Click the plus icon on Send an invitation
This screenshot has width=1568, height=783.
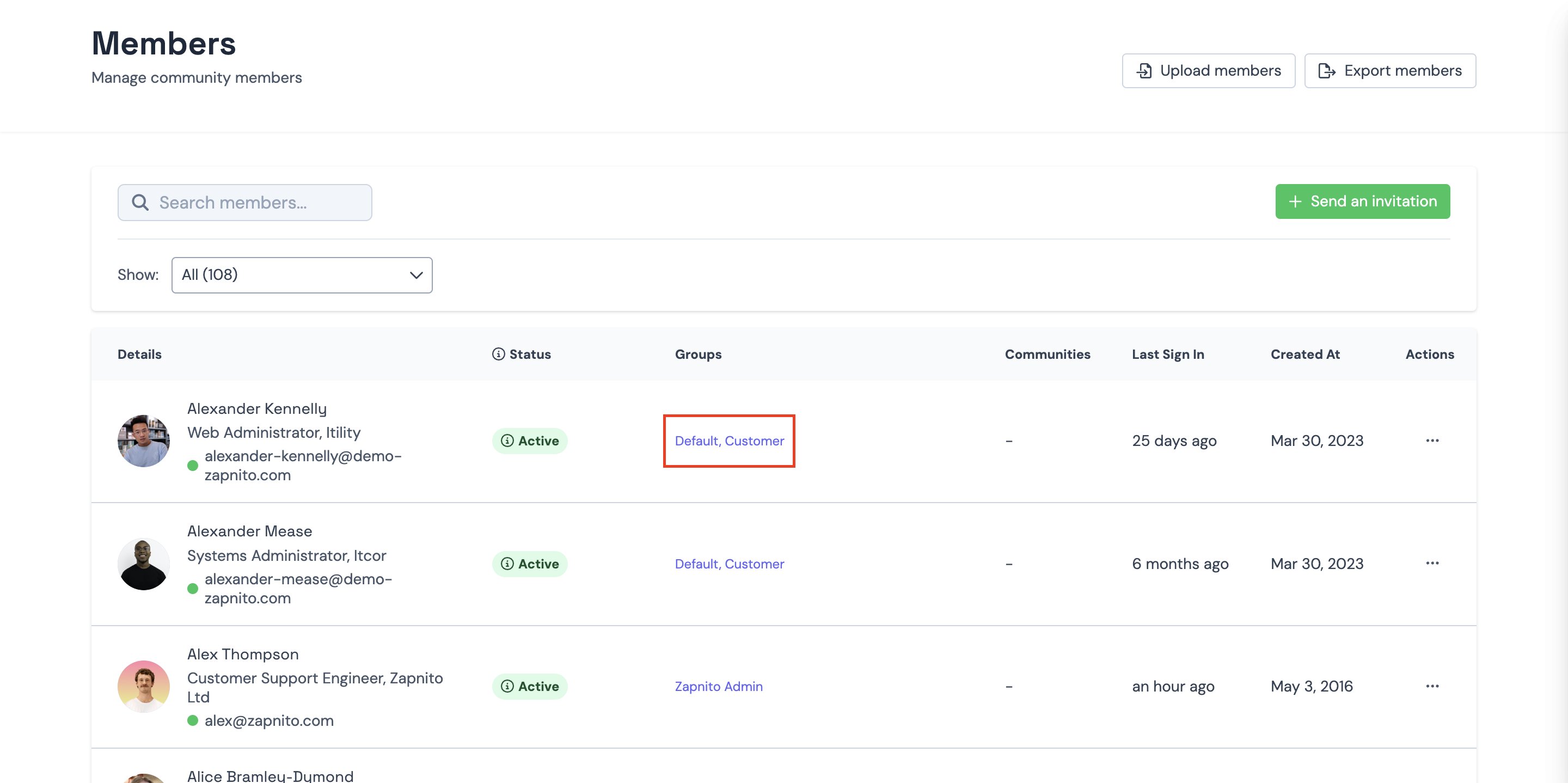[x=1295, y=201]
